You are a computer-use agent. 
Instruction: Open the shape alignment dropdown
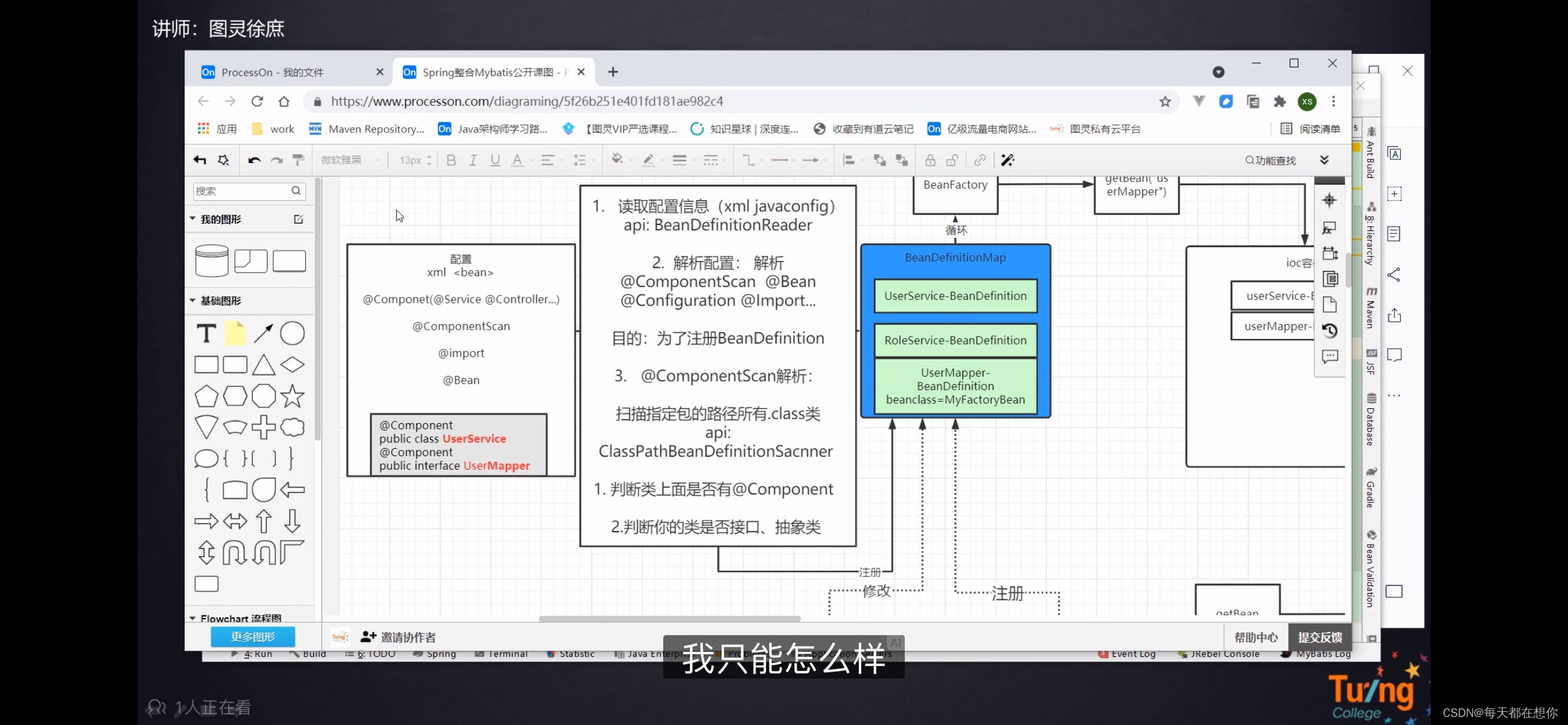849,160
